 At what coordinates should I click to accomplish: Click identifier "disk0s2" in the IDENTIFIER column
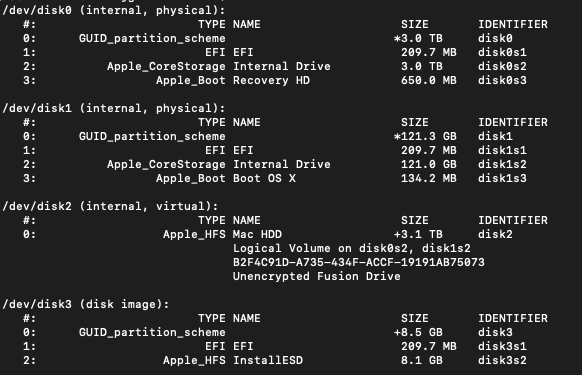tap(502, 66)
